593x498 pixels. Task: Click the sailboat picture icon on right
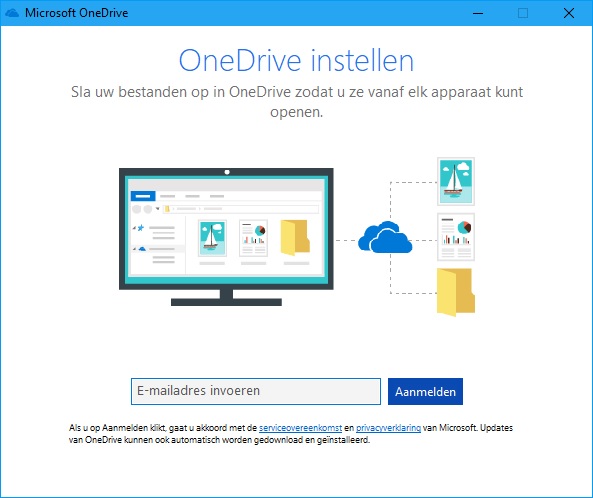(456, 182)
